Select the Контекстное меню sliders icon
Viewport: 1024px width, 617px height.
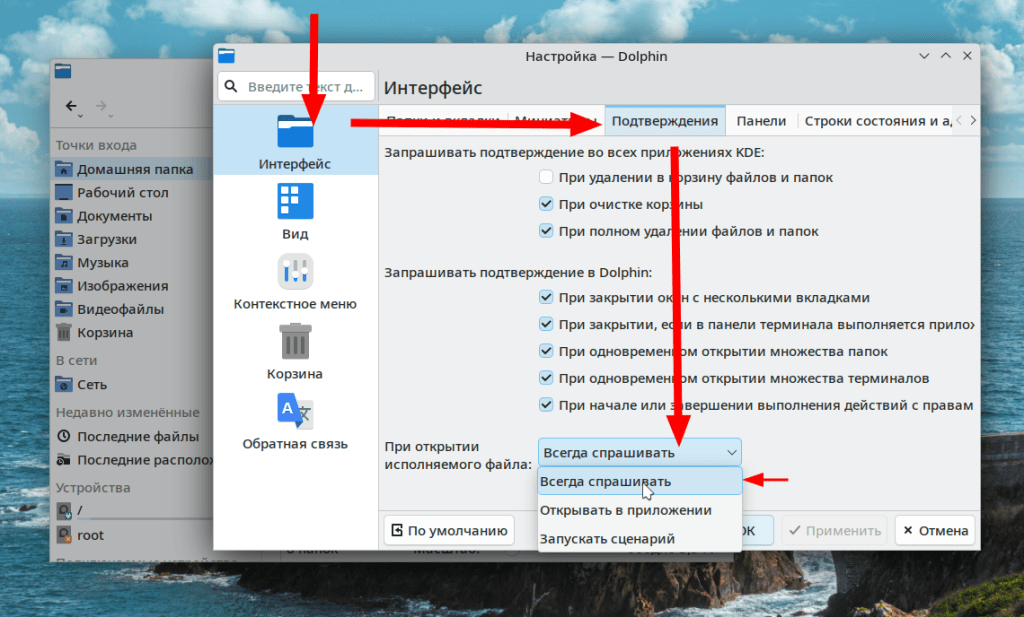pyautogui.click(x=295, y=271)
